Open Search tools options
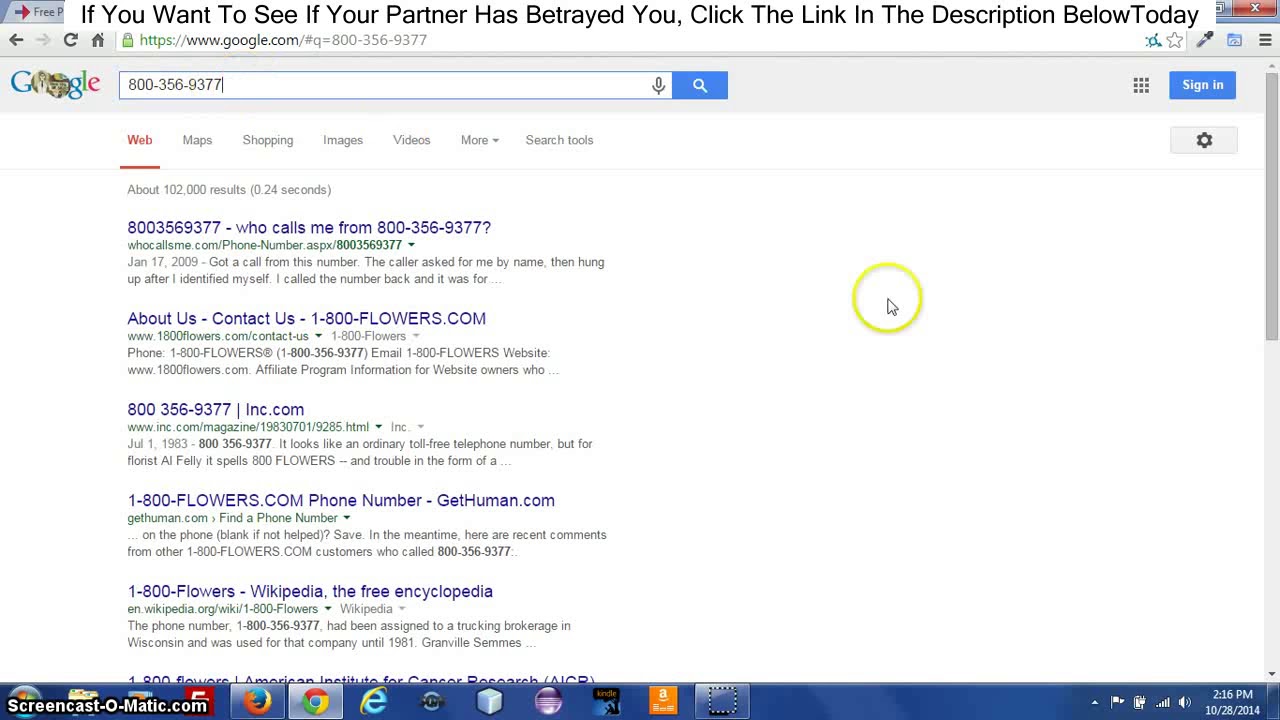 point(559,140)
